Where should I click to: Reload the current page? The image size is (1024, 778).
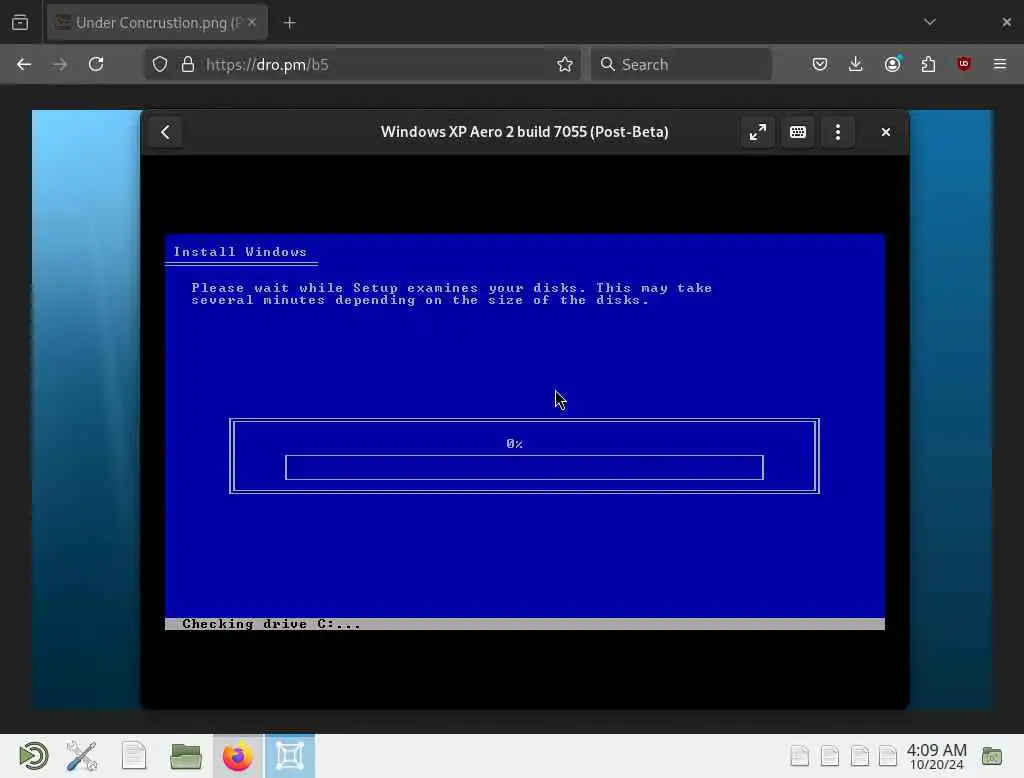tap(96, 64)
